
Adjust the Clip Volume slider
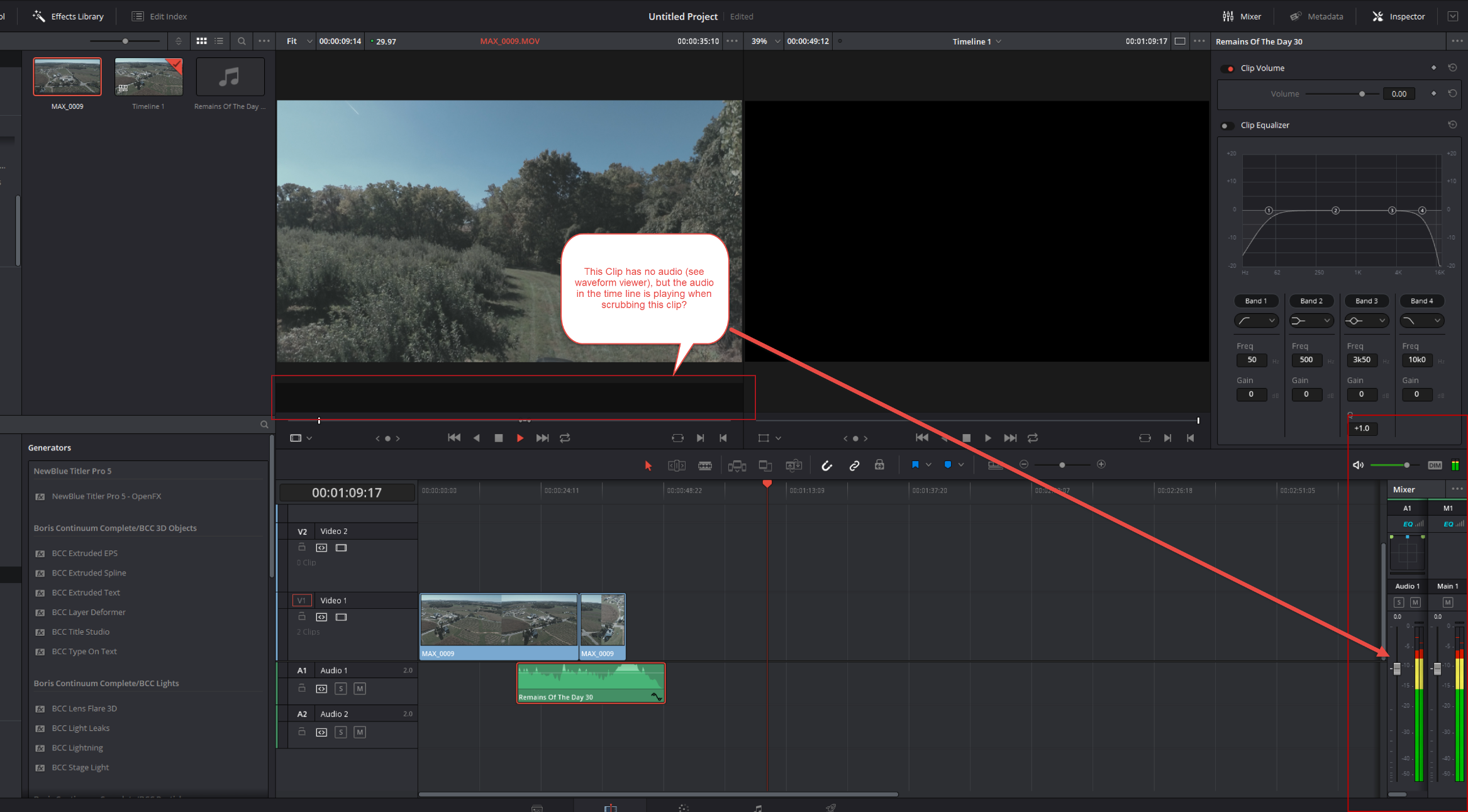(1342, 94)
